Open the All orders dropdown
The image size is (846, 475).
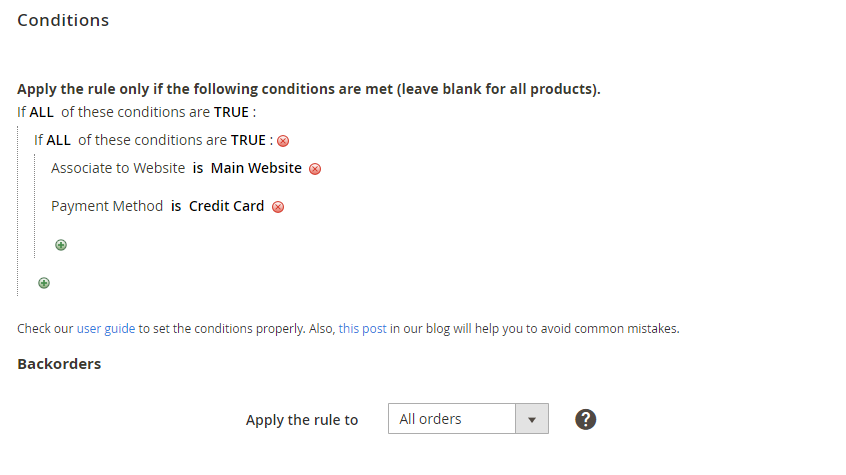[467, 419]
